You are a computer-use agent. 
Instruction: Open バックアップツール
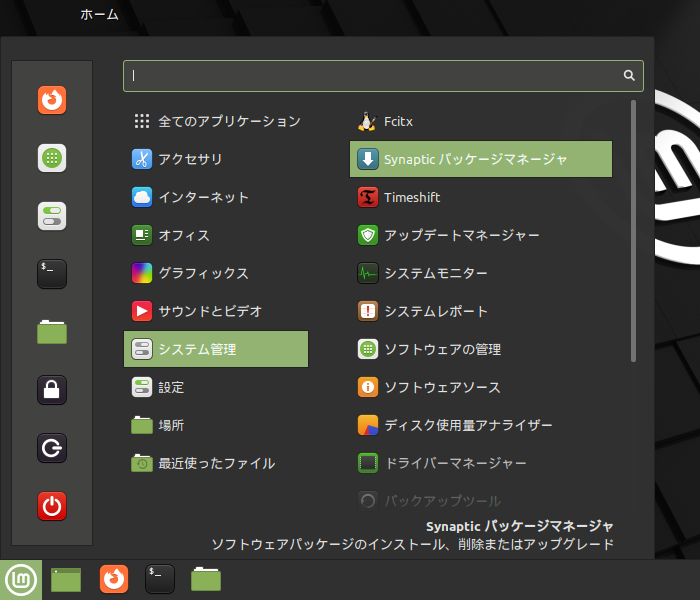[x=481, y=500]
